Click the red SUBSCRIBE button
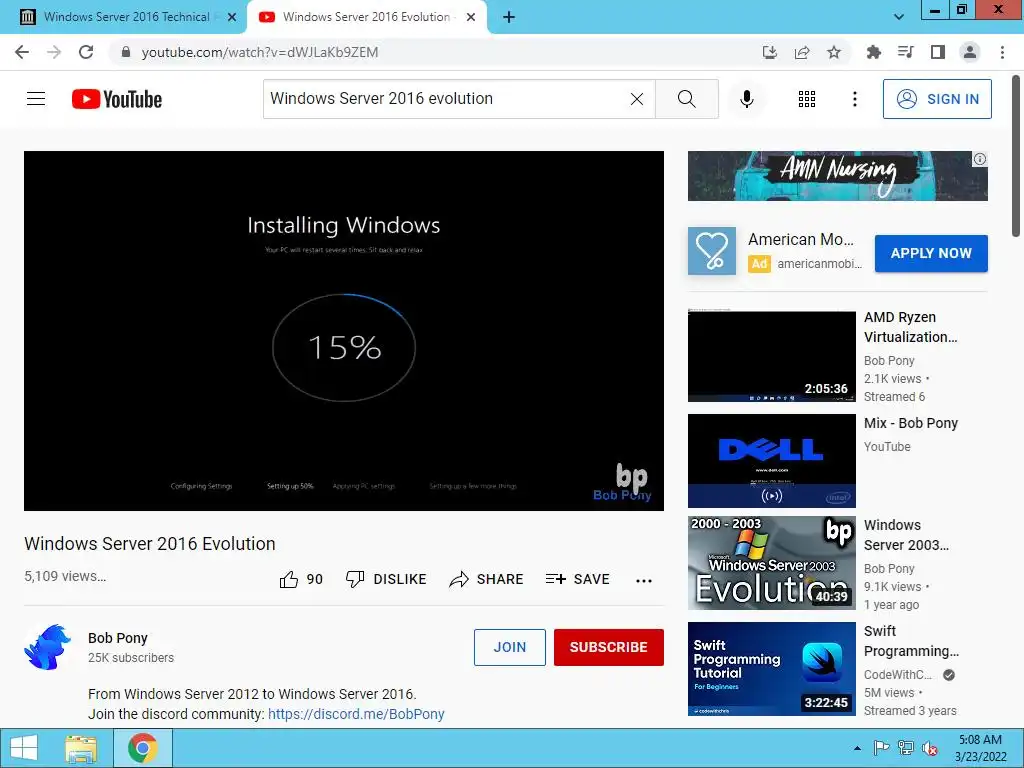Viewport: 1024px width, 768px height. pyautogui.click(x=609, y=647)
